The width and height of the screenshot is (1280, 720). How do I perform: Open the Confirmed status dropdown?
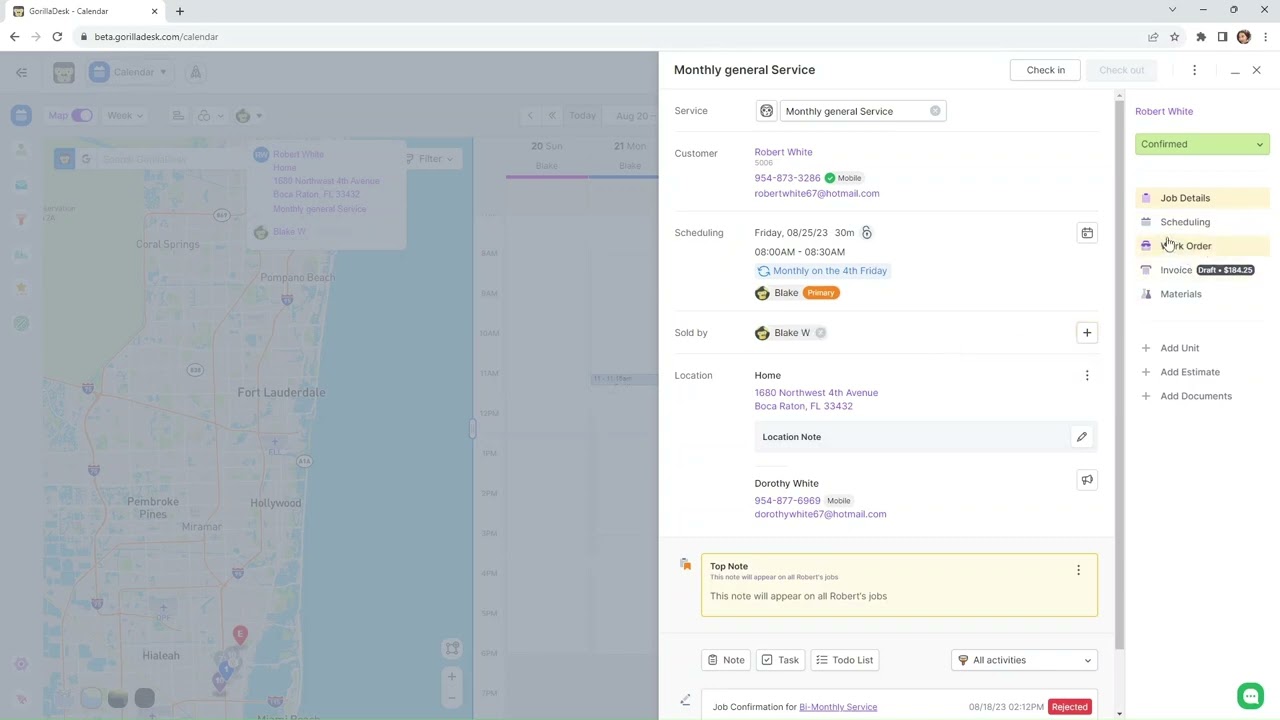pyautogui.click(x=1202, y=144)
